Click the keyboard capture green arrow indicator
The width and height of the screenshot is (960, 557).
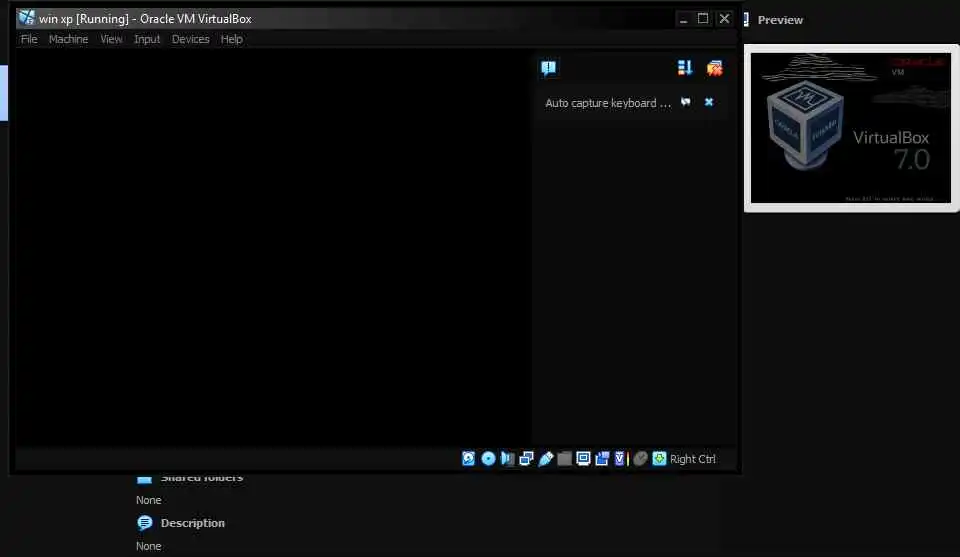tap(659, 458)
